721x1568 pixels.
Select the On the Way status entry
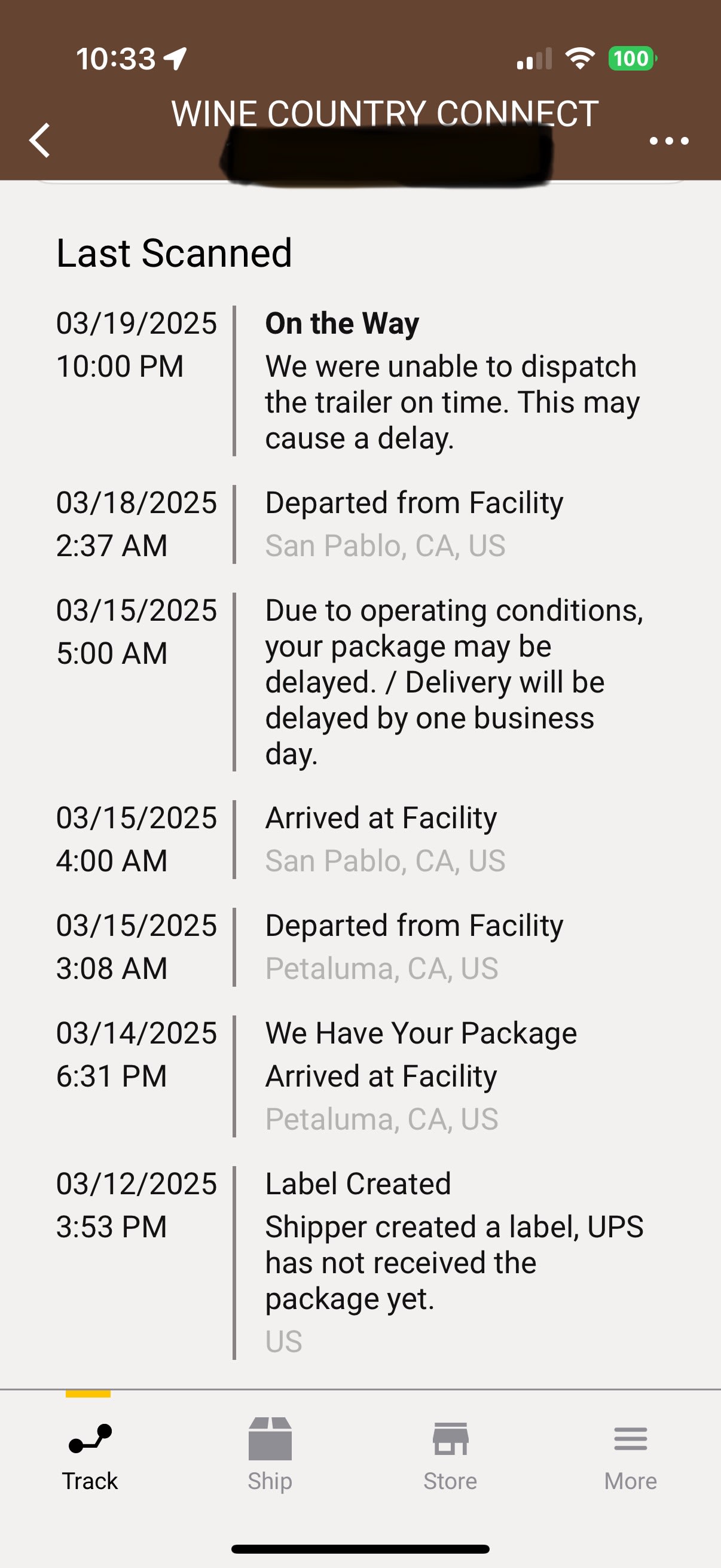tap(342, 323)
